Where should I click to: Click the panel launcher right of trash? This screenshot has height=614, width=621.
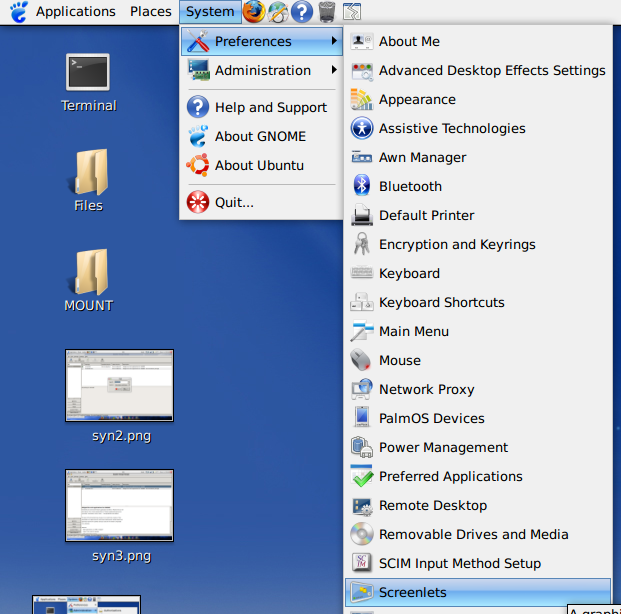[x=352, y=12]
